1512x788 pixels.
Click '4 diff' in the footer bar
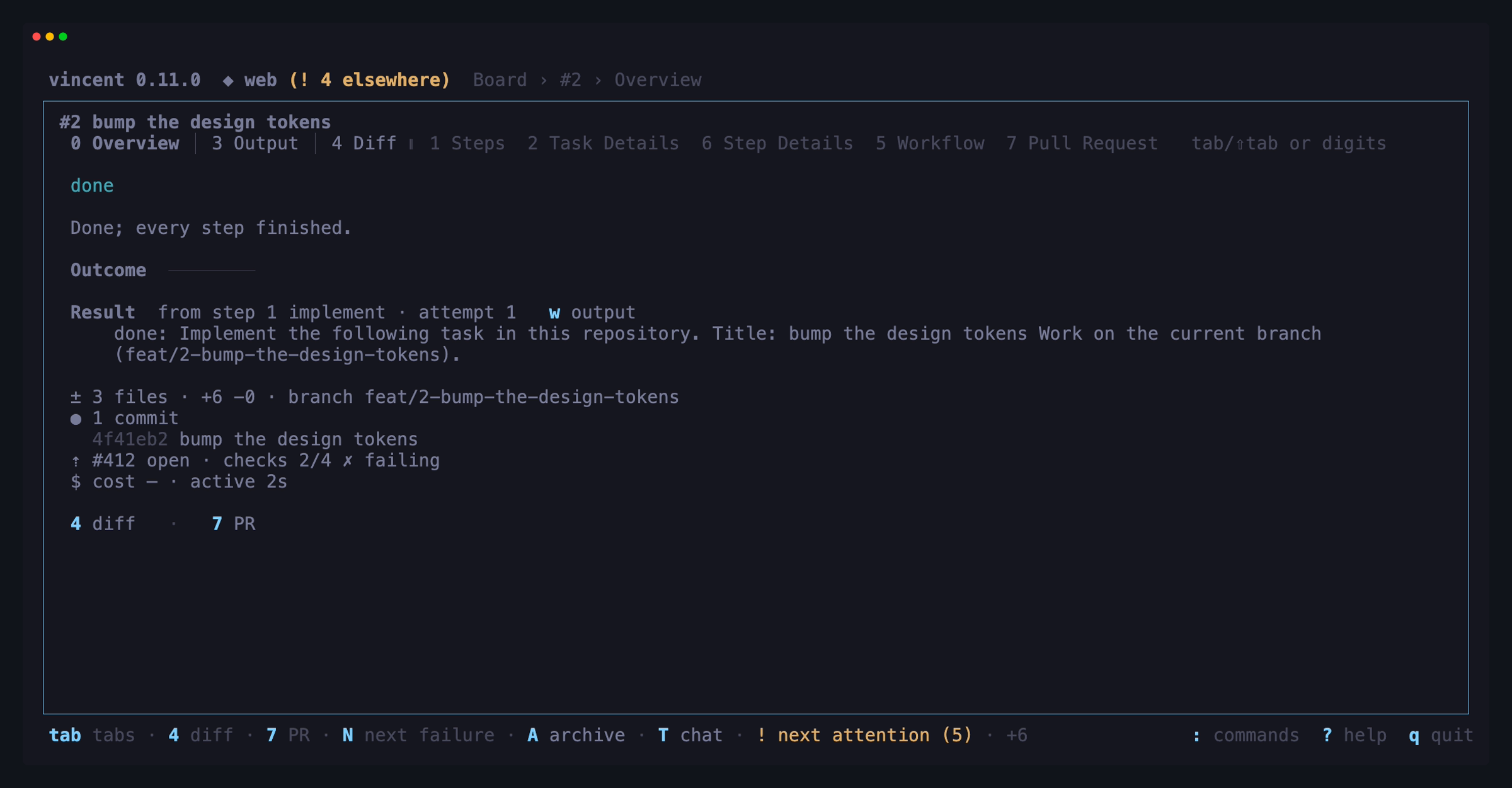pos(201,736)
